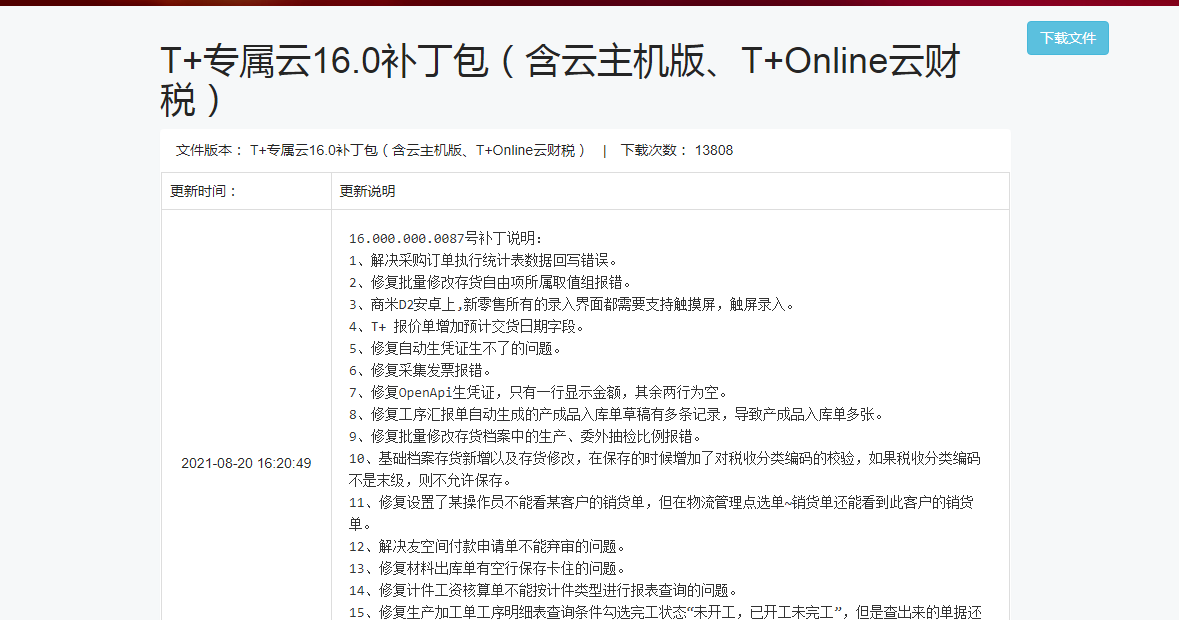Click item 3 about 商米D2安卓

point(571,304)
